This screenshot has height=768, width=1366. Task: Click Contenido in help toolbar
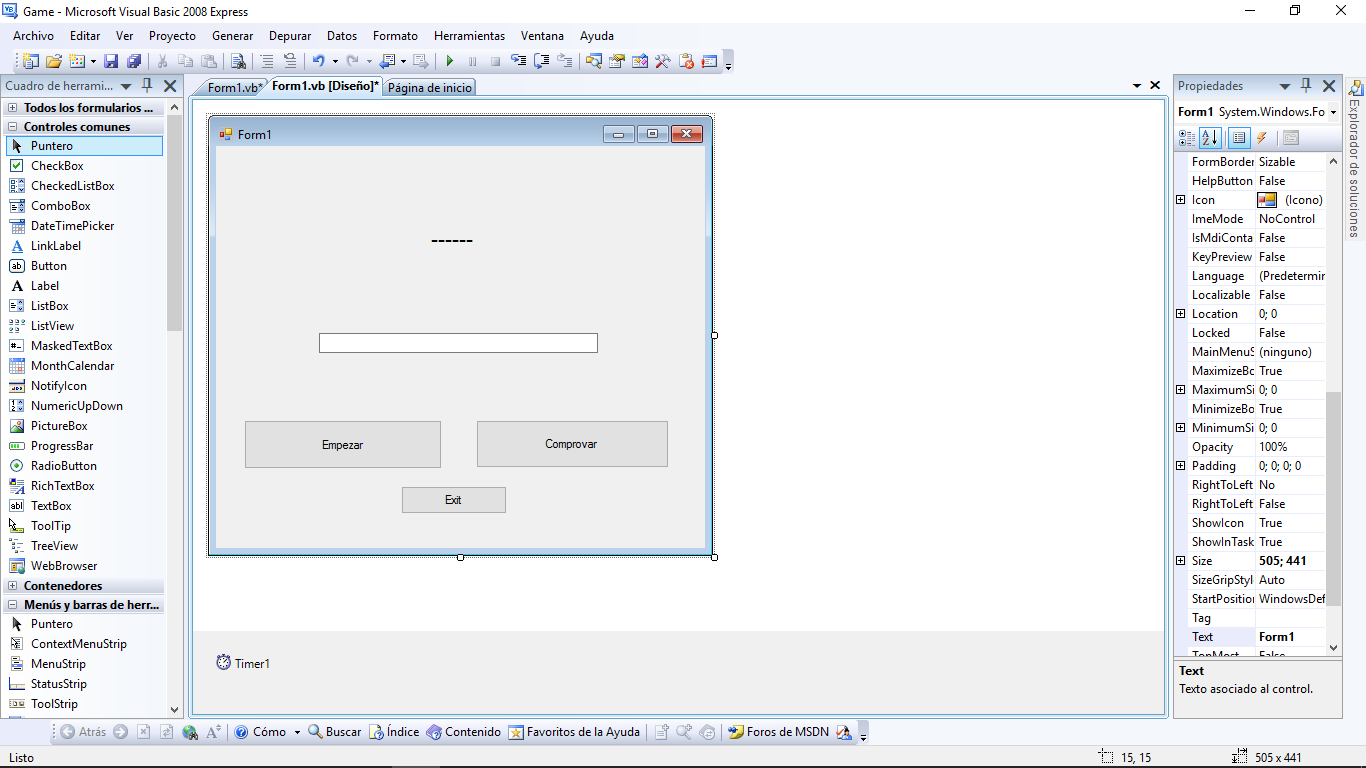(x=464, y=732)
